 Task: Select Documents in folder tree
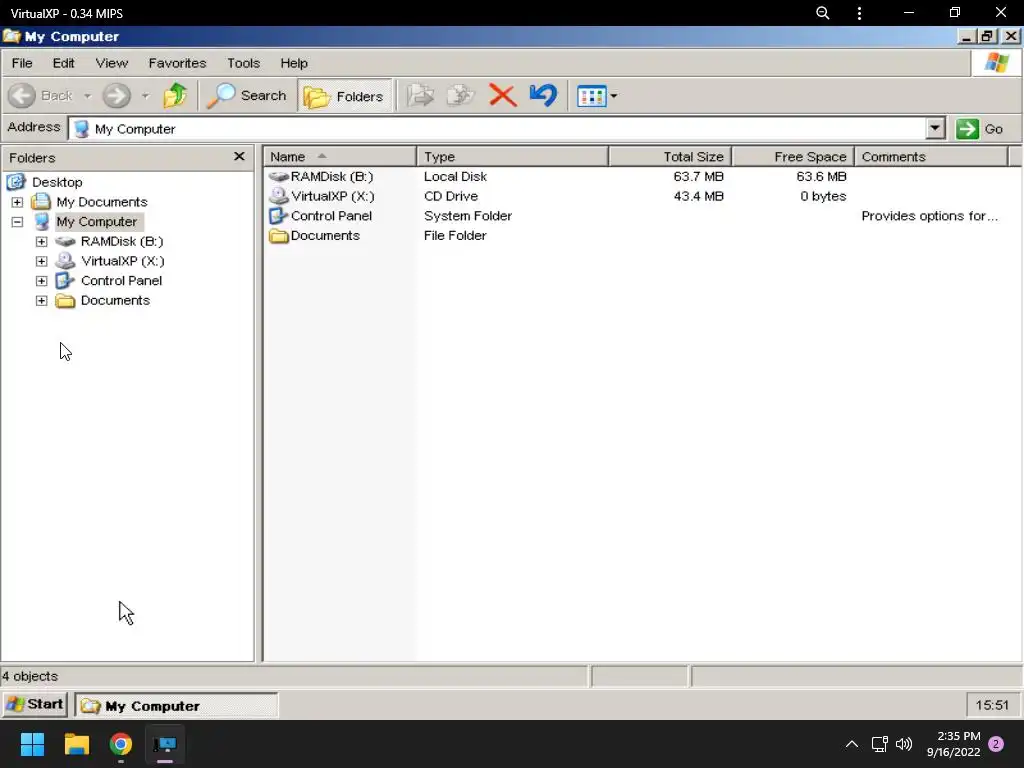tap(115, 300)
